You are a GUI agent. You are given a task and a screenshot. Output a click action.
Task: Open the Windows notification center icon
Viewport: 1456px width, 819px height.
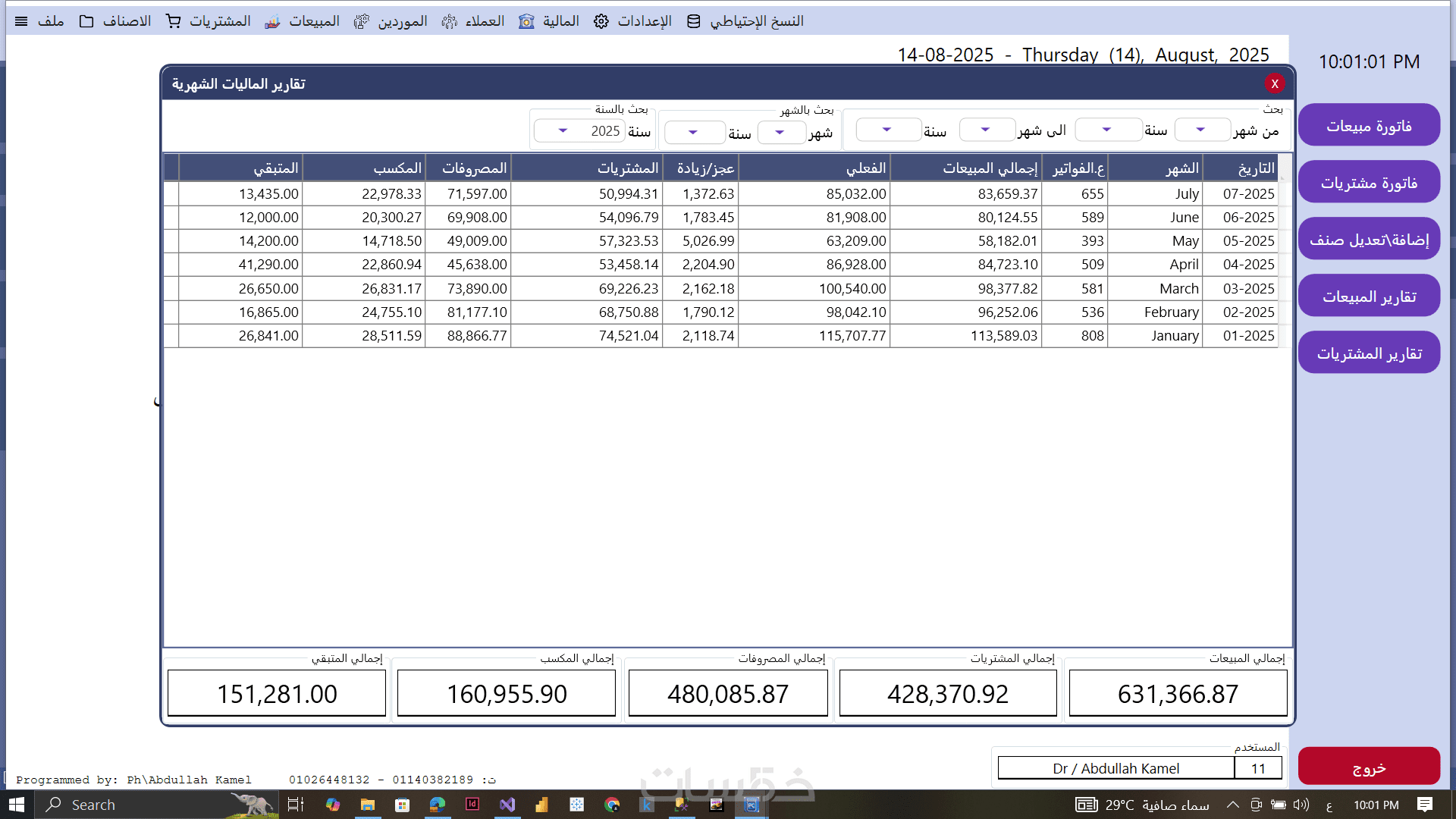pos(1425,805)
